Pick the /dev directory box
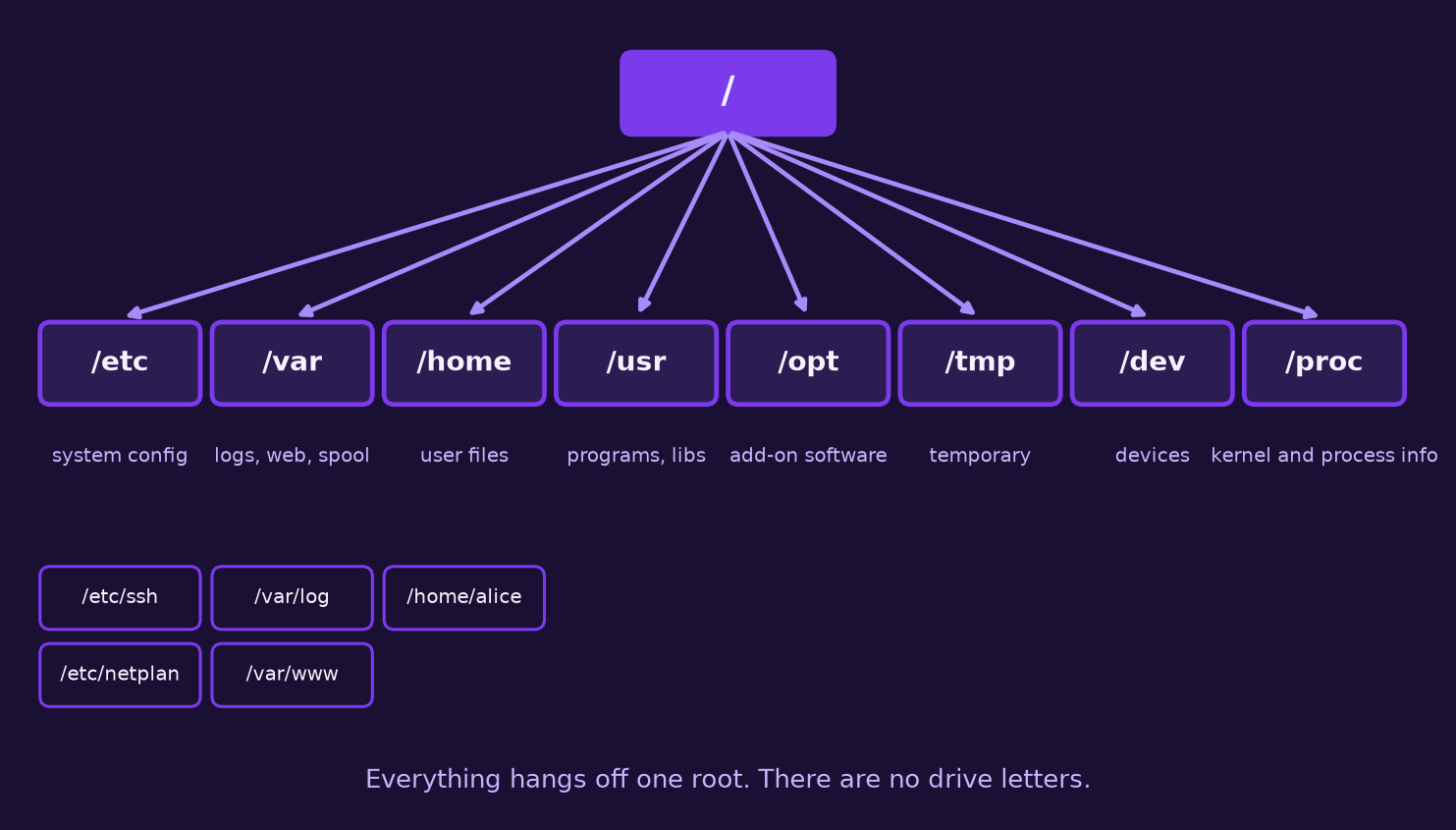Image resolution: width=1456 pixels, height=830 pixels. tap(1153, 363)
